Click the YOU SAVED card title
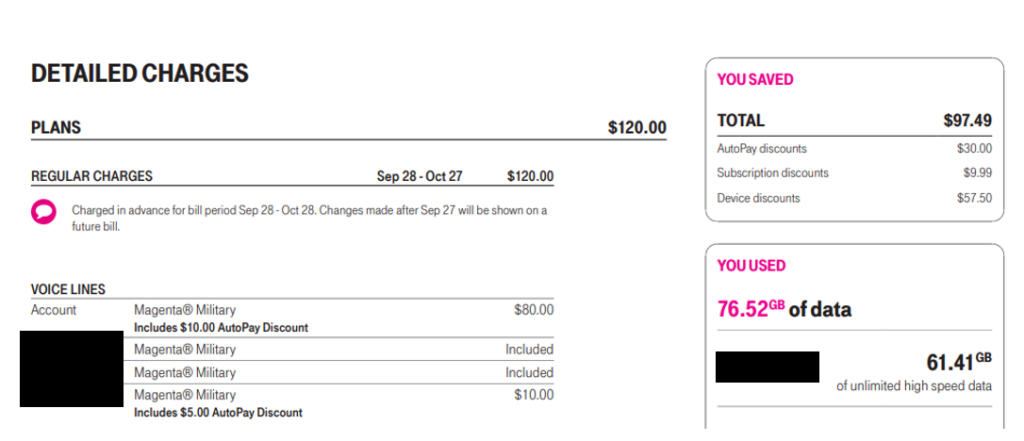1024x441 pixels. pyautogui.click(x=755, y=80)
